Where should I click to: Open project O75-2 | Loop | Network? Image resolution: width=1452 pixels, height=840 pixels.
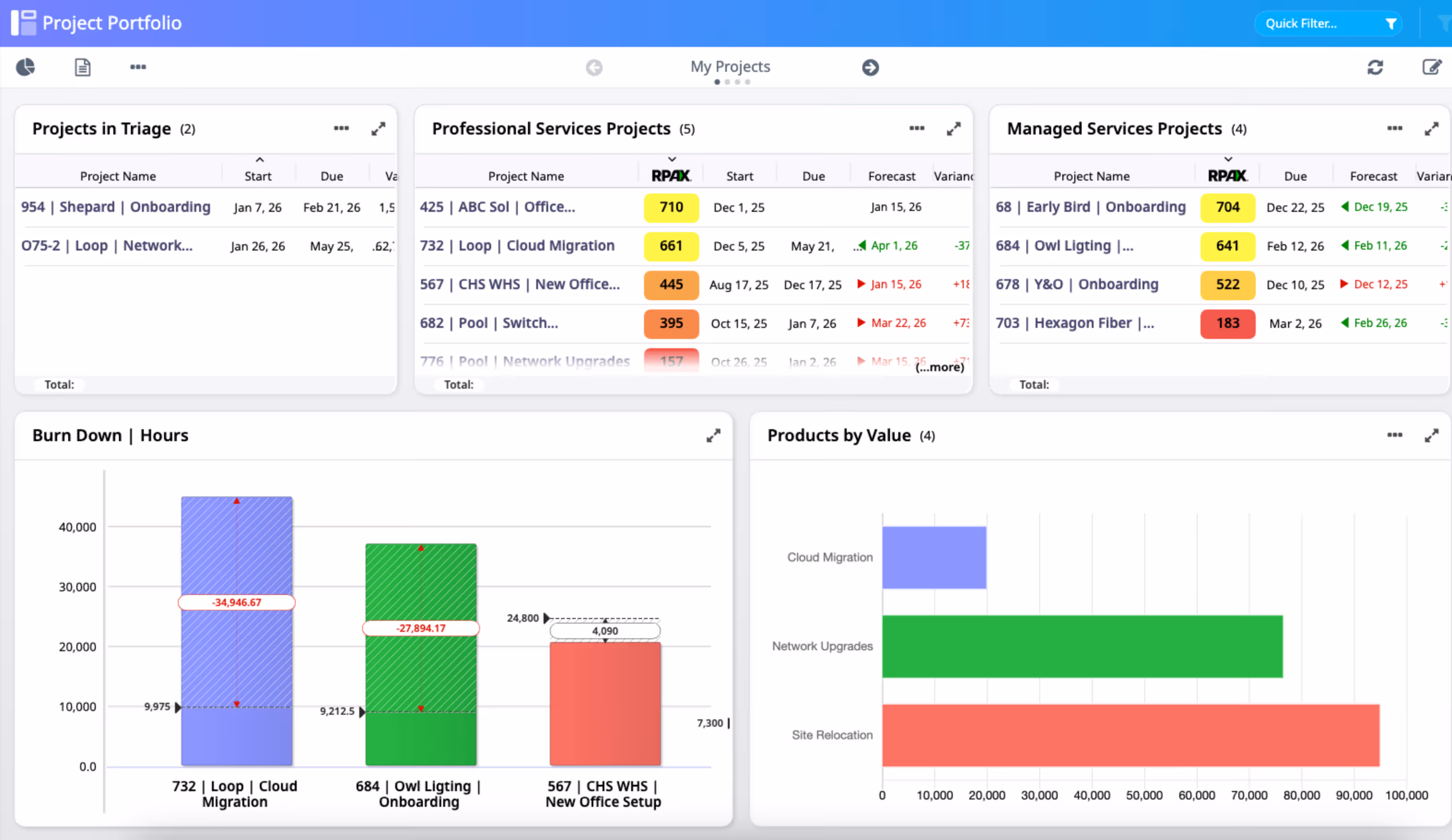(106, 245)
